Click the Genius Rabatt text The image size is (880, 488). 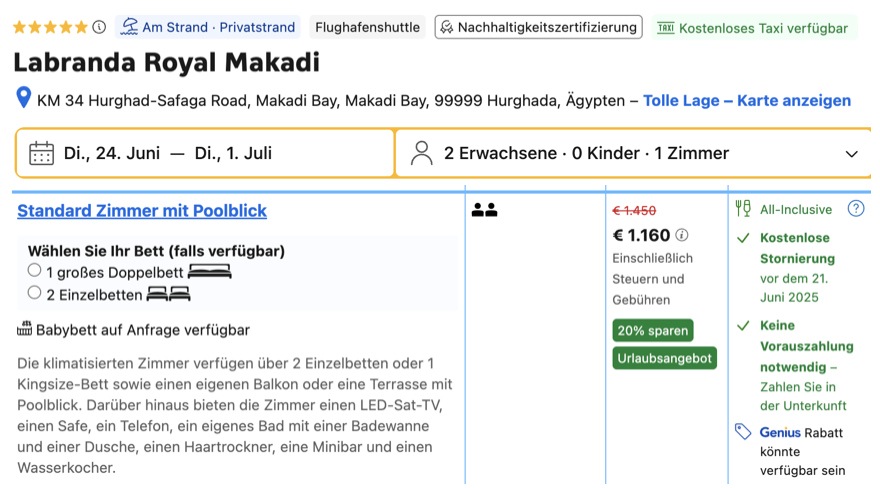tap(801, 432)
